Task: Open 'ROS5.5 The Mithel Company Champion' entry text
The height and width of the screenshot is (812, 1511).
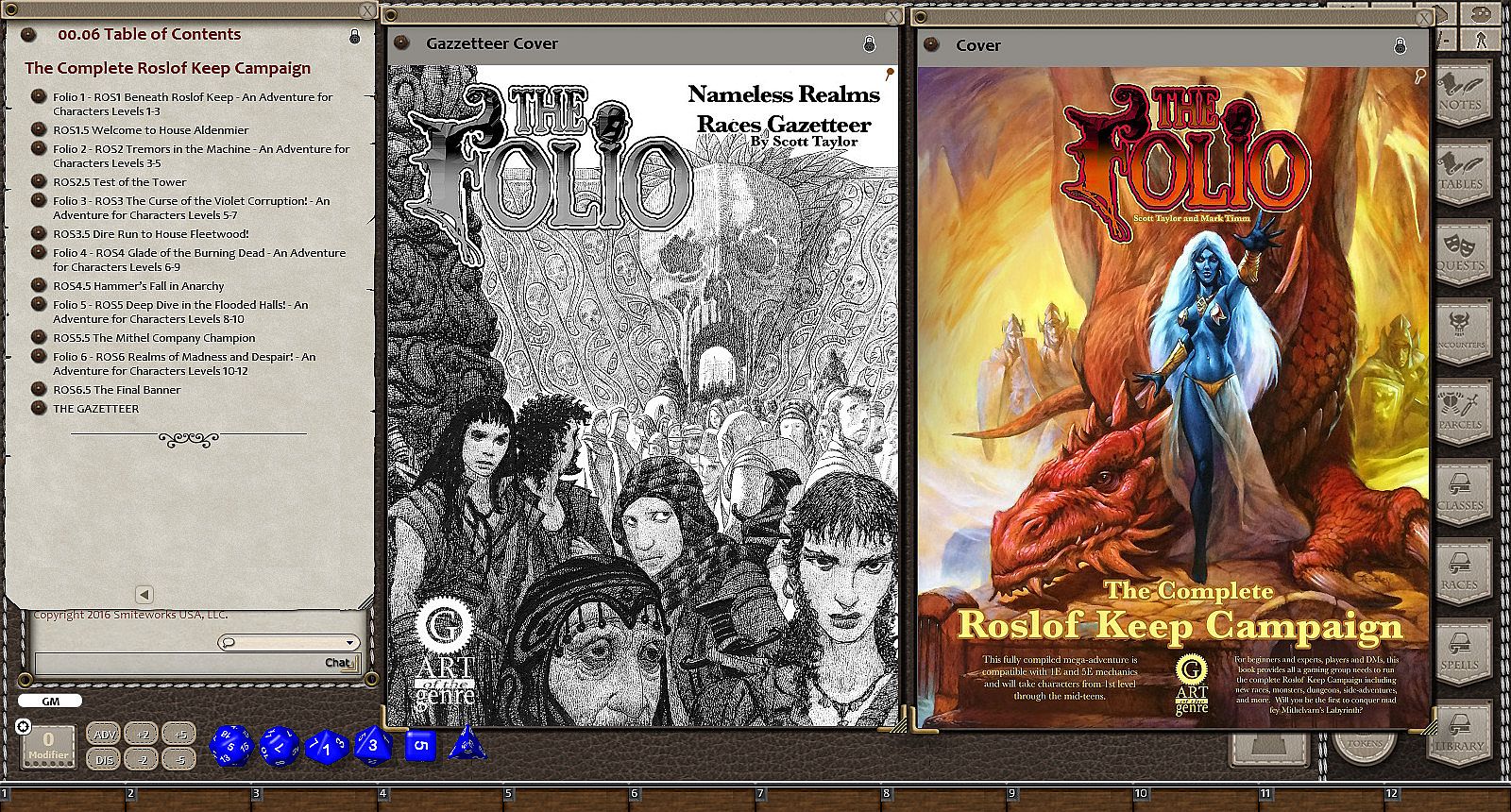Action: coord(154,337)
